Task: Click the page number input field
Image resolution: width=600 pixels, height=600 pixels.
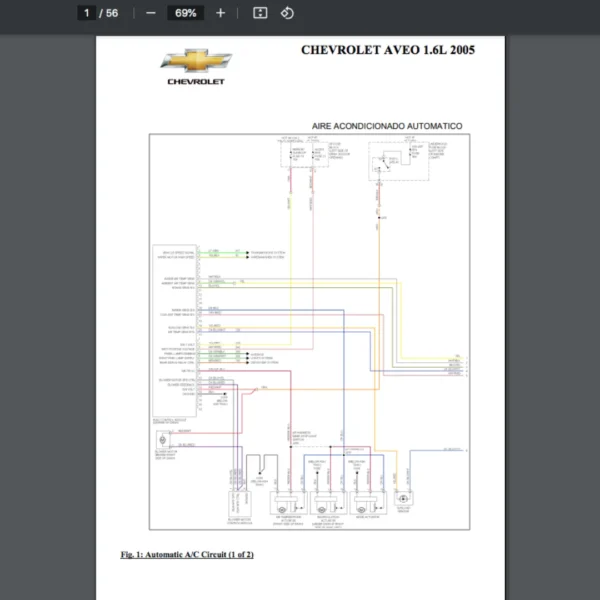Action: (x=87, y=13)
